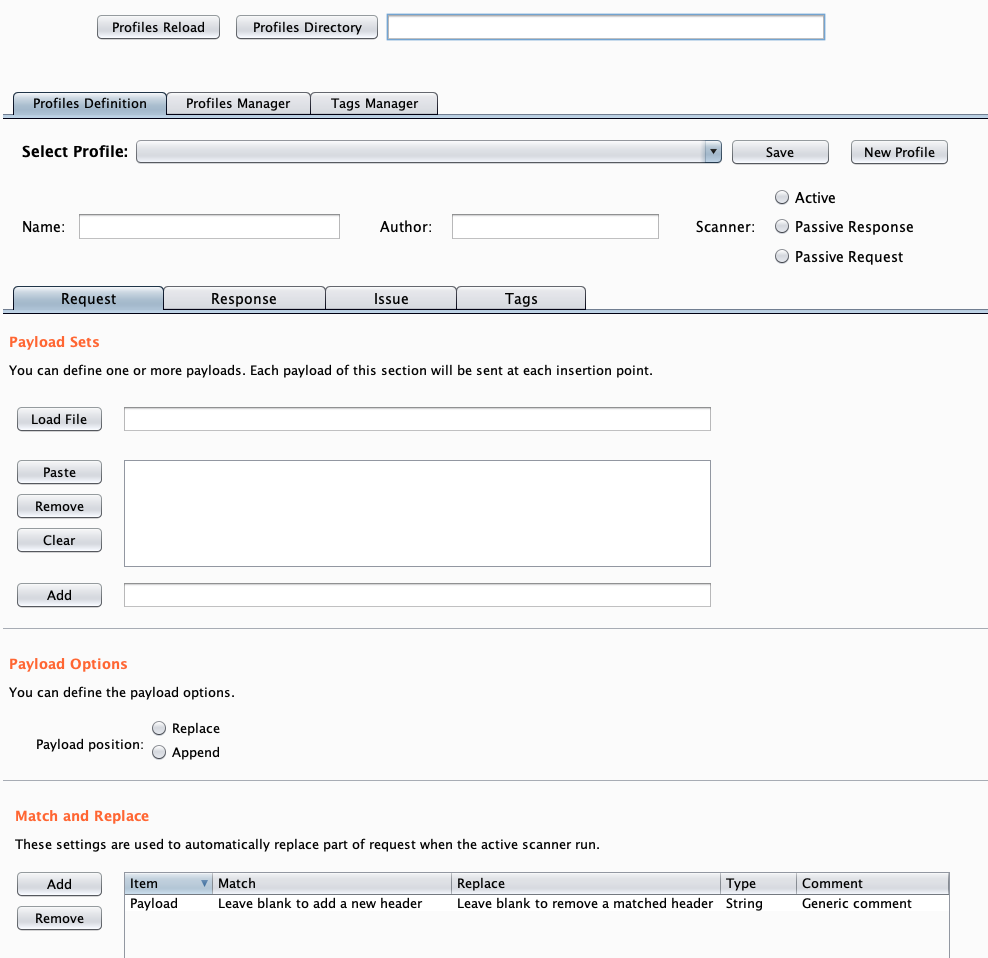988x958 pixels.
Task: Open the Profiles Manager tab
Action: 238,103
